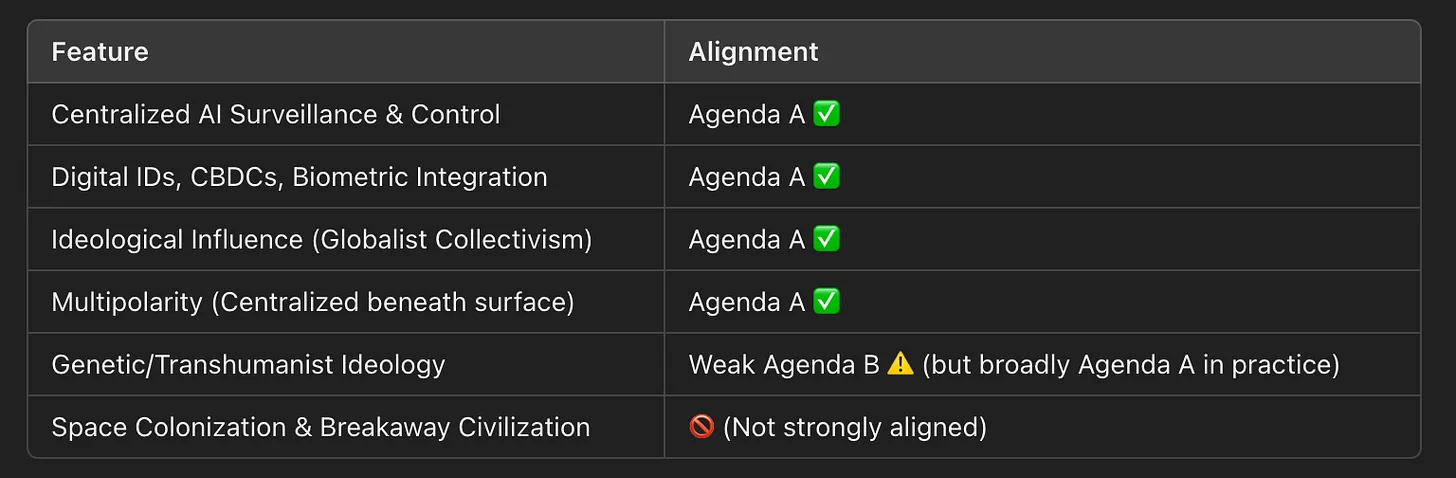This screenshot has height=478, width=1456.
Task: Click the (Not strongly aligned) text
Action: point(855,427)
